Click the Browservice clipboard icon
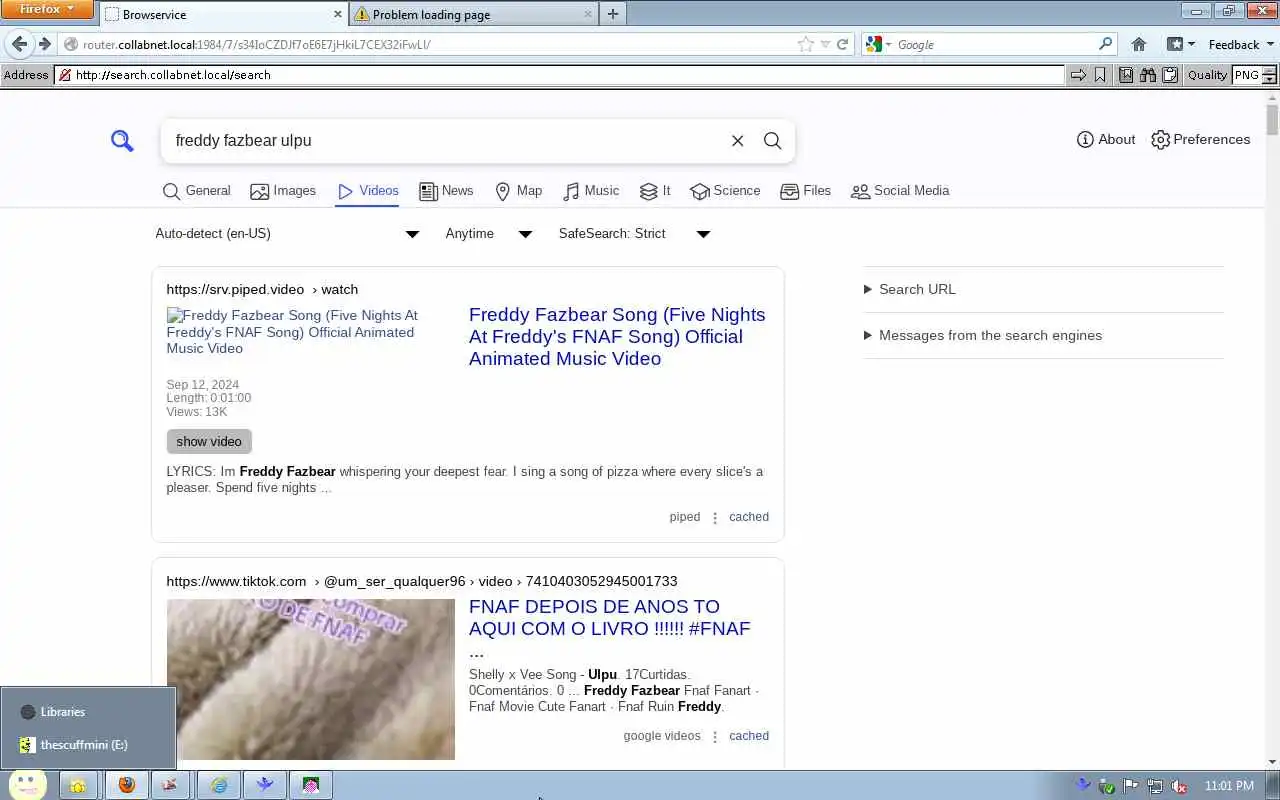The width and height of the screenshot is (1280, 800). (x=1170, y=75)
